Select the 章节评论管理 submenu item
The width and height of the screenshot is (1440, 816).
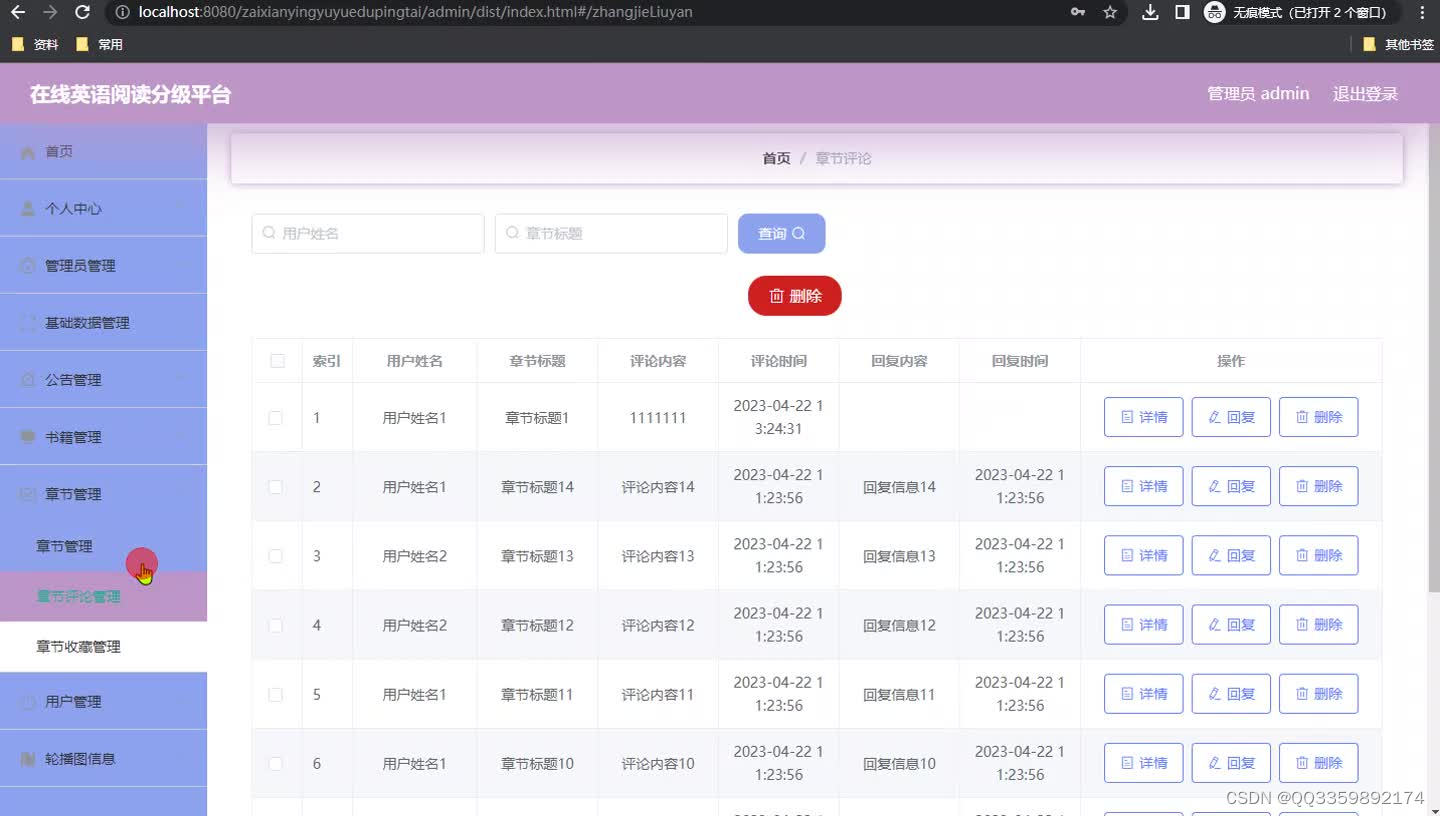click(x=103, y=596)
